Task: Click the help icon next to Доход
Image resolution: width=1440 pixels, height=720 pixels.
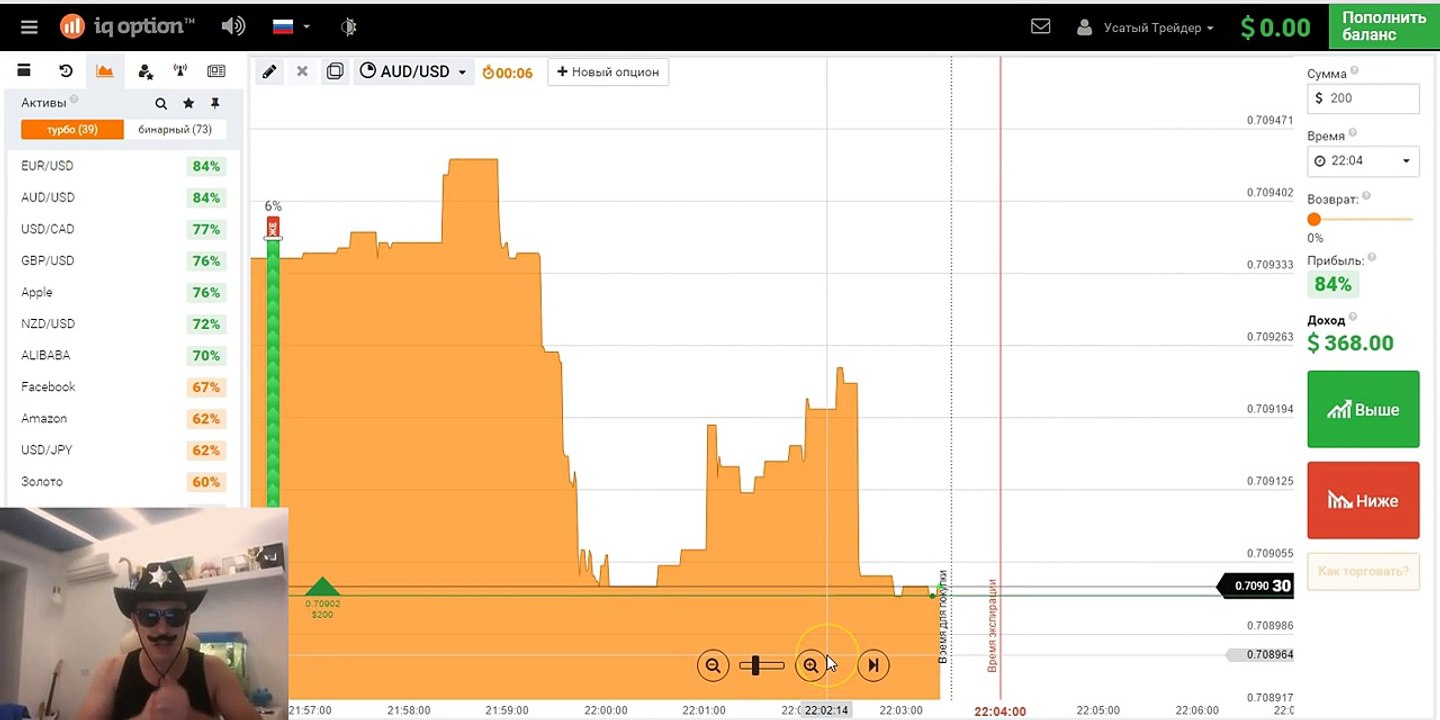Action: point(1355,319)
